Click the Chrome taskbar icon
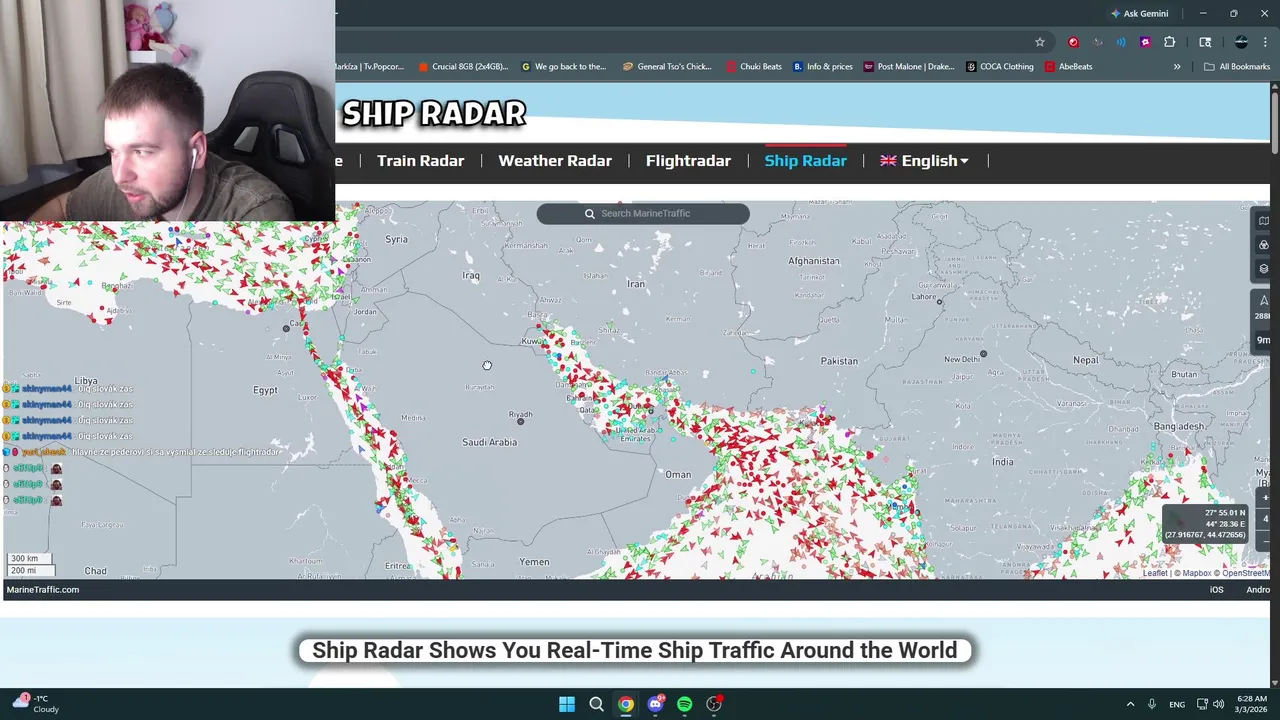 [x=626, y=704]
